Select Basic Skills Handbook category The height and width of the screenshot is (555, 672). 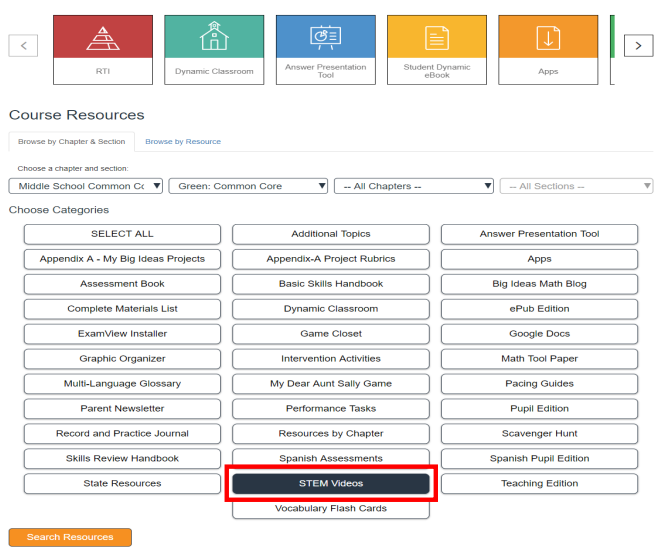point(331,284)
